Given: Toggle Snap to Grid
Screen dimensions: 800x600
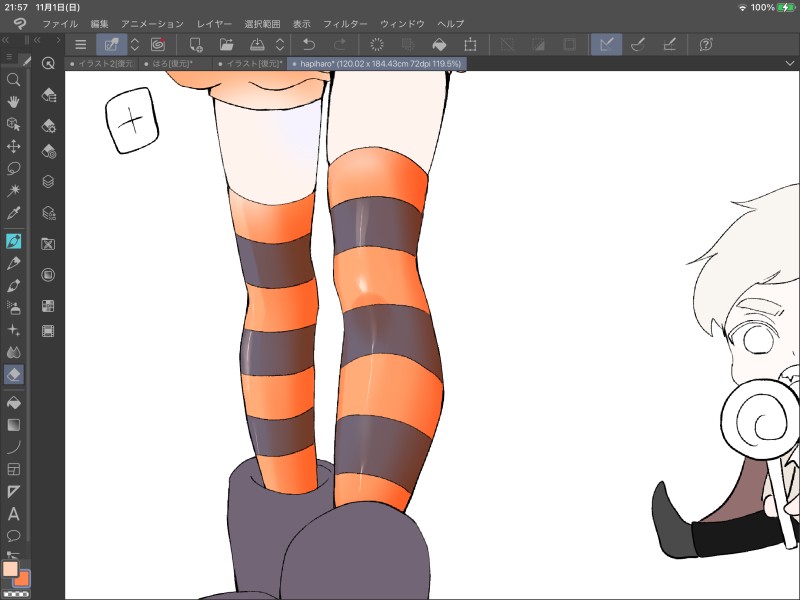Looking at the screenshot, I should [x=669, y=44].
